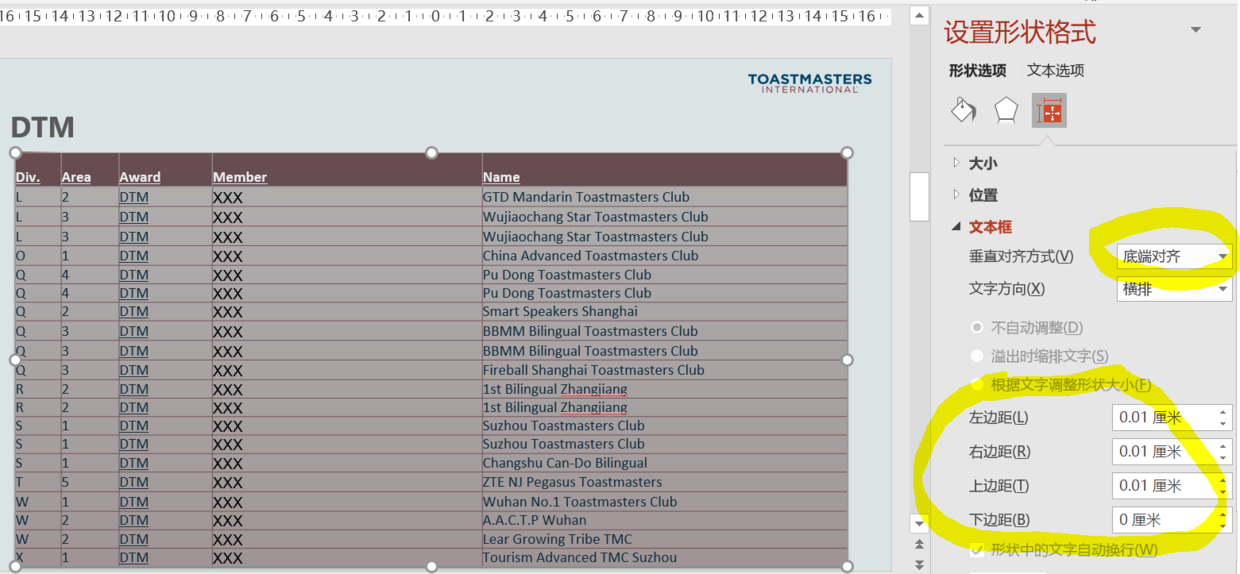Click the Toastmasters International logo
The width and height of the screenshot is (1240, 574).
pos(810,82)
